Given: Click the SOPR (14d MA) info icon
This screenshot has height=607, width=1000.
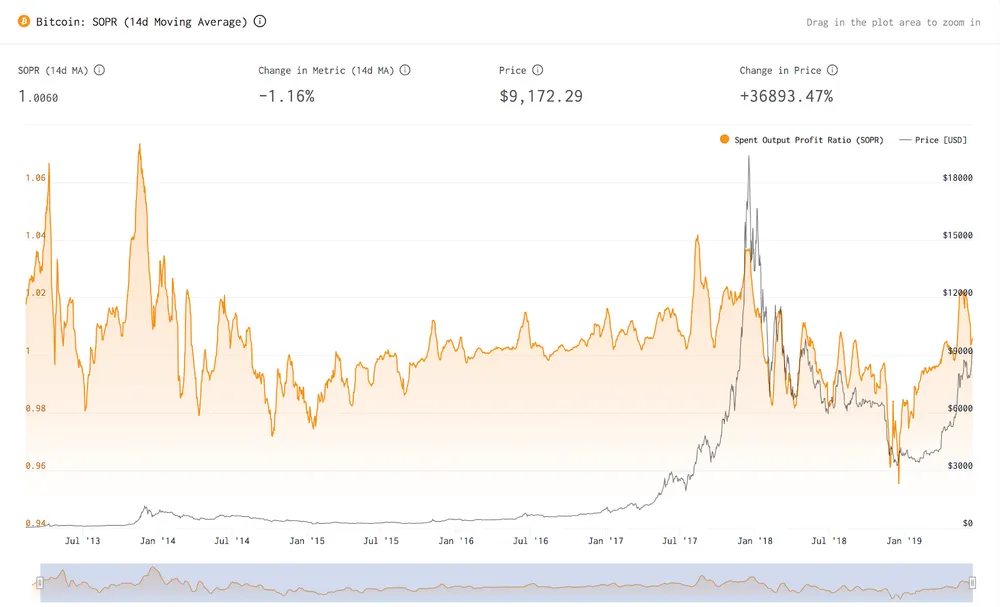Looking at the screenshot, I should point(98,70).
